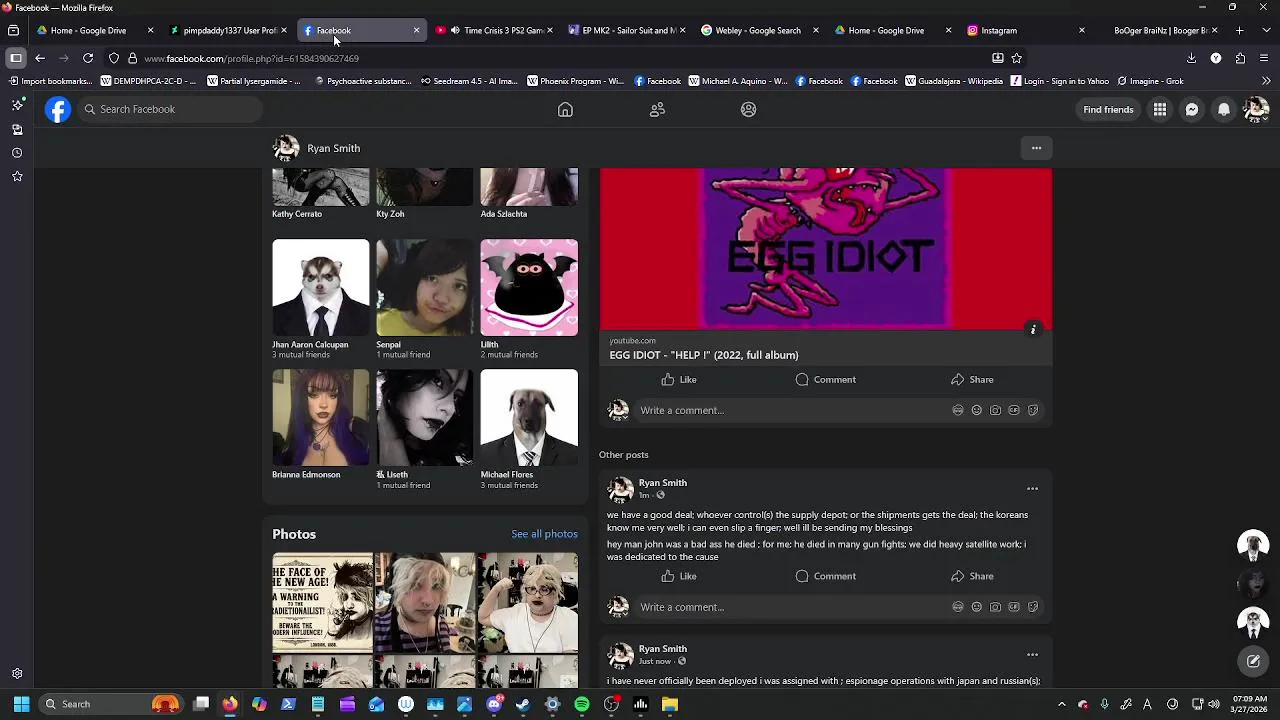Open See all photos link
Image resolution: width=1280 pixels, height=720 pixels.
(544, 534)
